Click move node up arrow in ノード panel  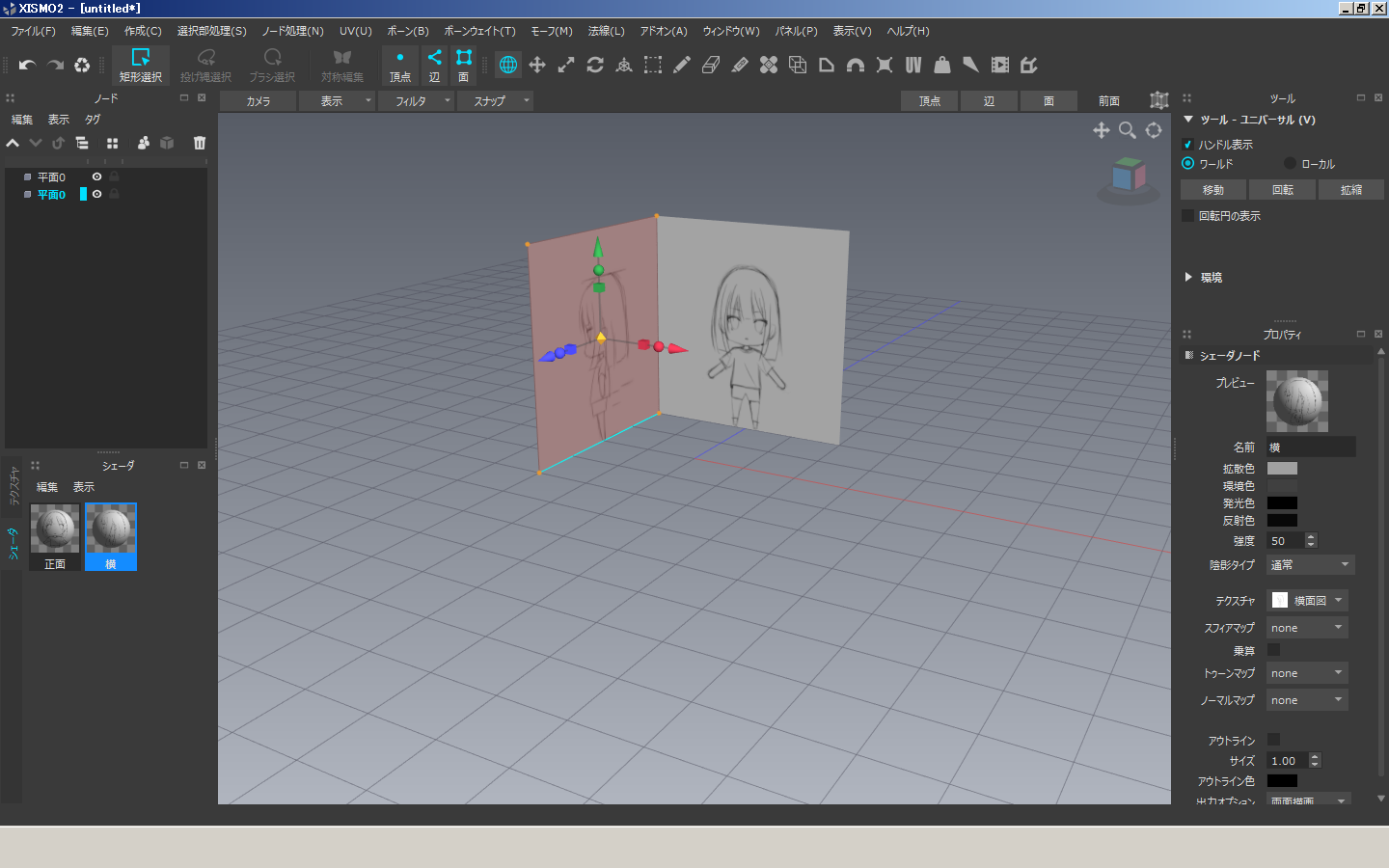click(x=13, y=143)
